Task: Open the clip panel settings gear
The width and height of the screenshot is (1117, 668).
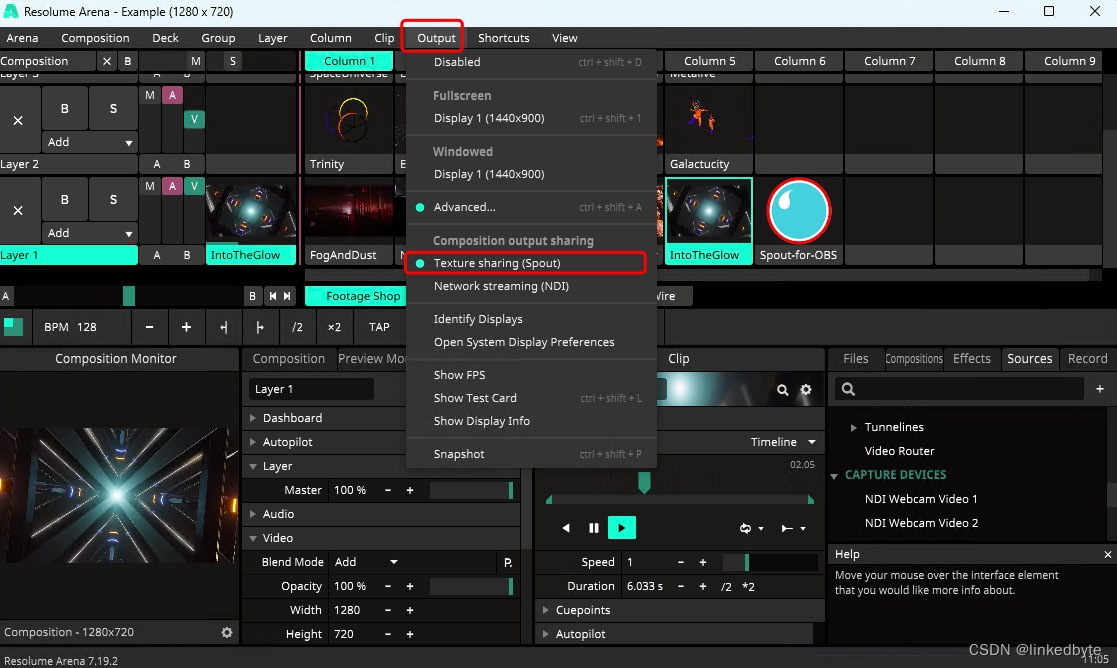Action: coord(806,390)
